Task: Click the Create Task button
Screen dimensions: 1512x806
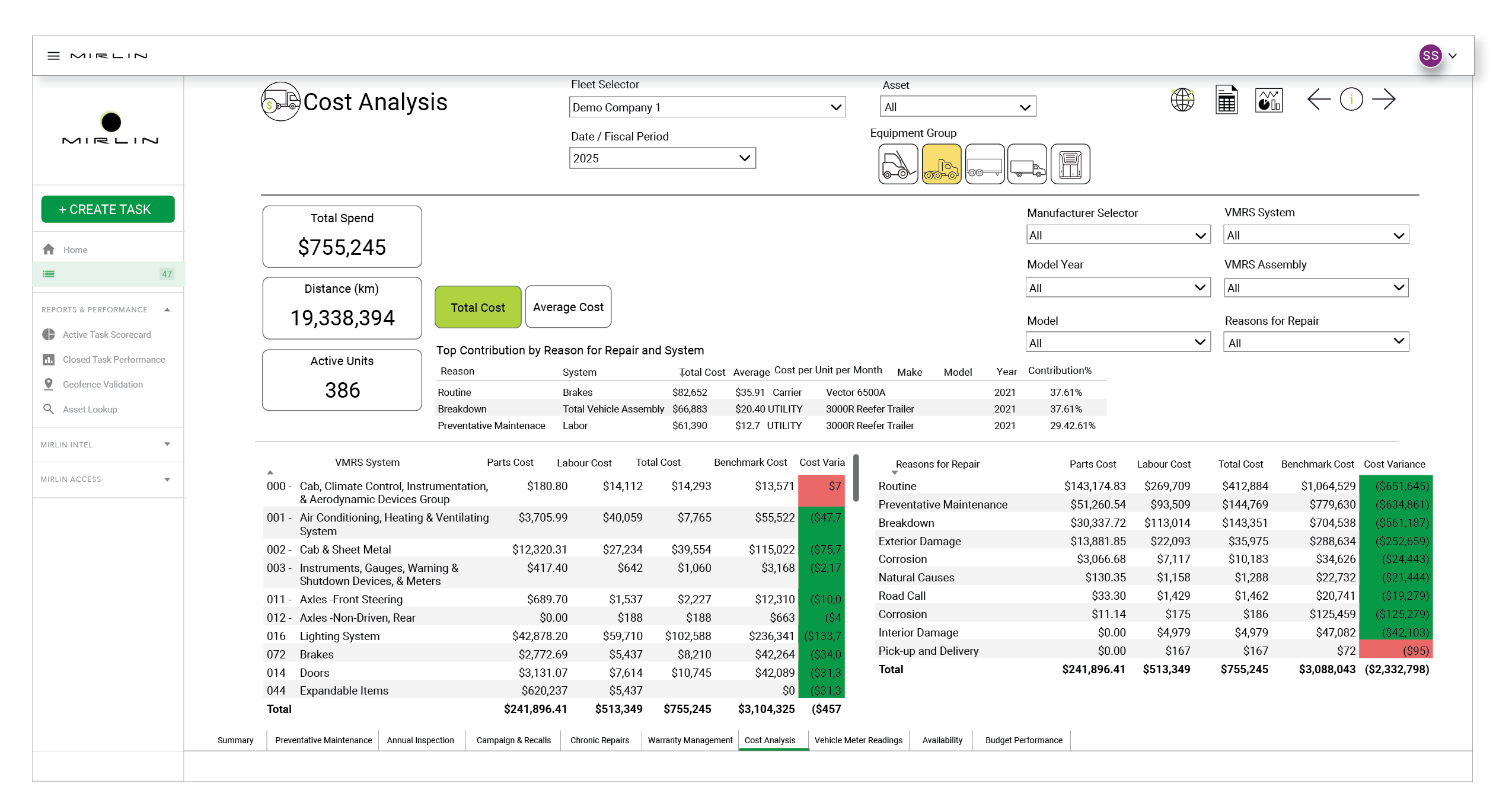Action: click(107, 209)
